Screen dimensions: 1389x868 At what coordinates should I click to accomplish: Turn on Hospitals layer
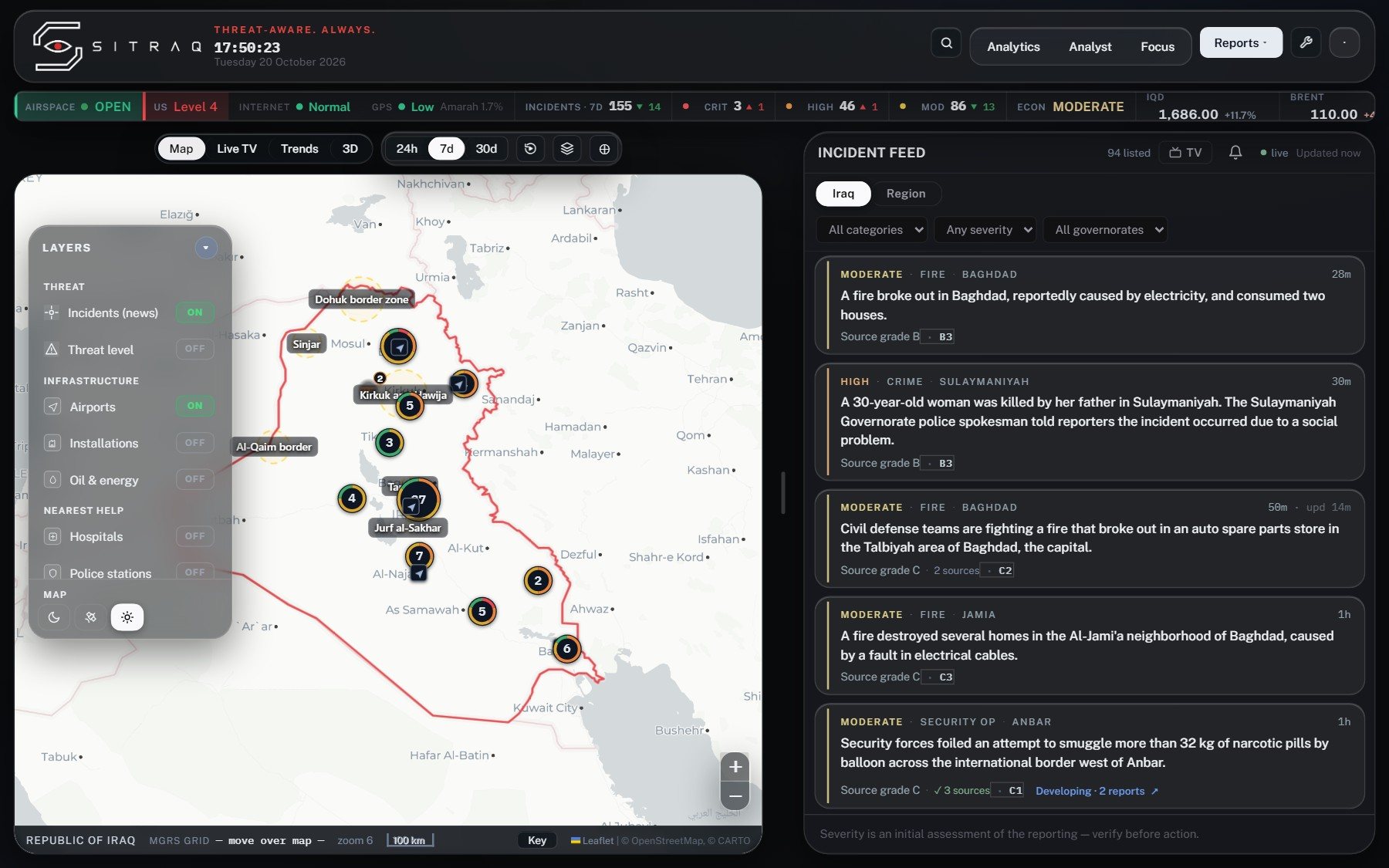pyautogui.click(x=194, y=536)
